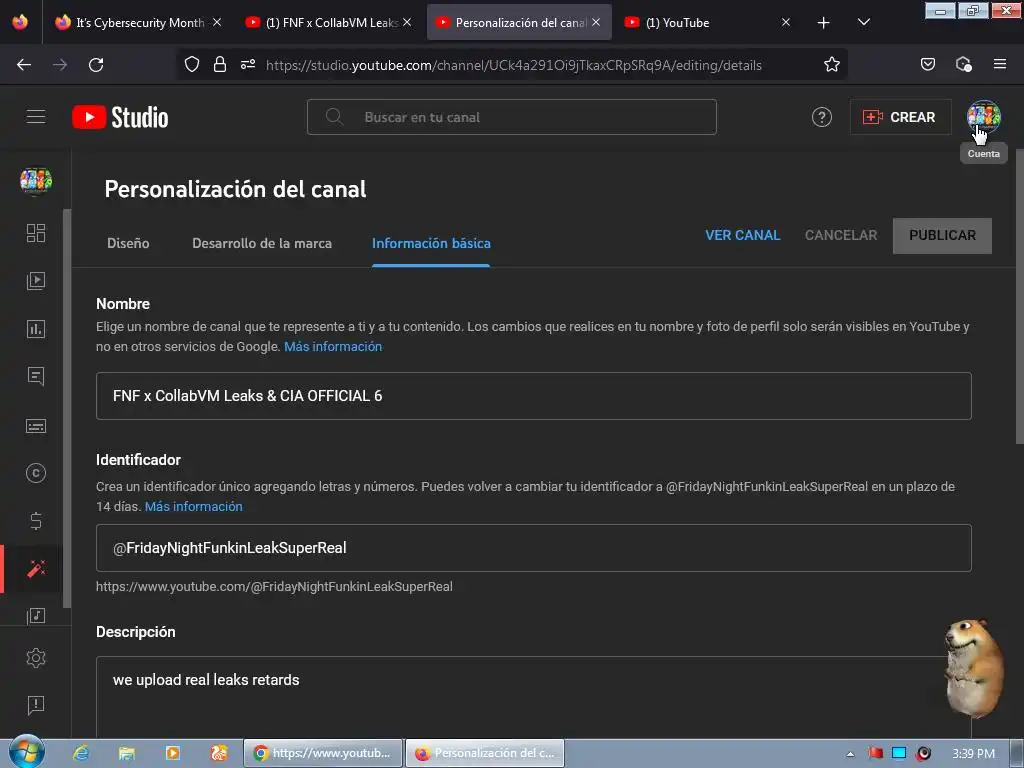
Task: Focus the Buscar en tu canal field
Action: click(511, 117)
